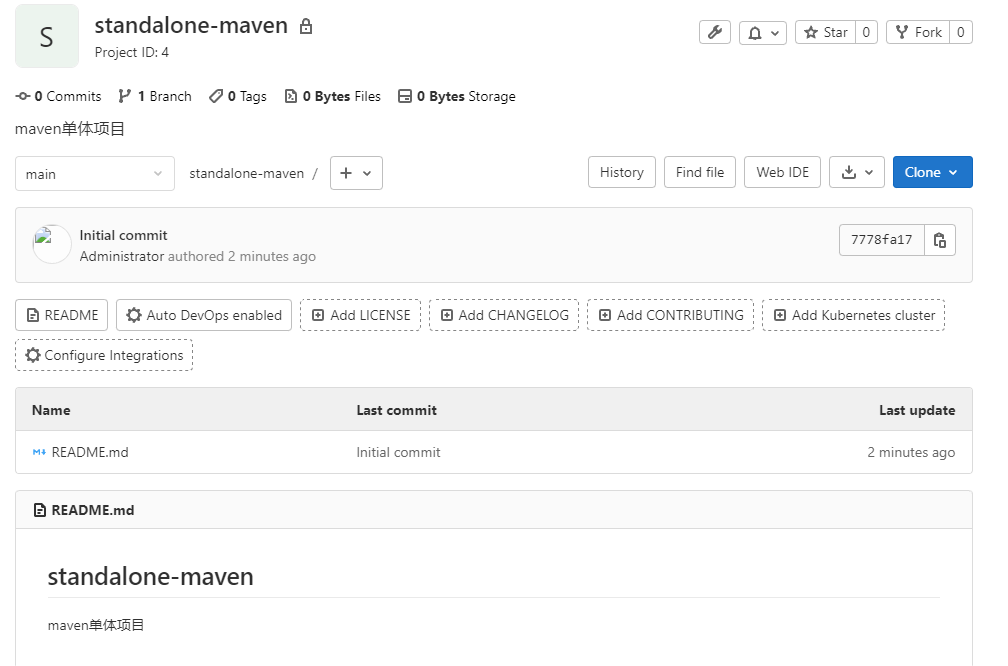Click the standalone-maven README heading
The height and width of the screenshot is (666, 1008).
pos(150,577)
